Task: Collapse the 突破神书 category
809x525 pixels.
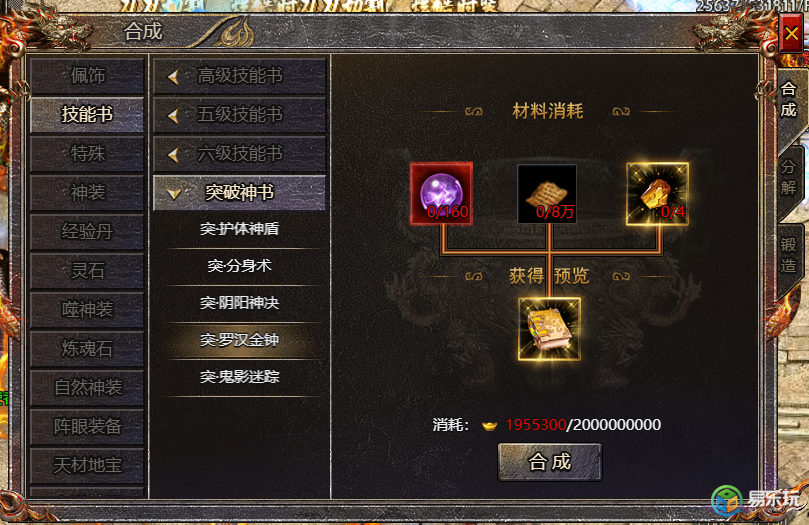Action: coord(239,193)
